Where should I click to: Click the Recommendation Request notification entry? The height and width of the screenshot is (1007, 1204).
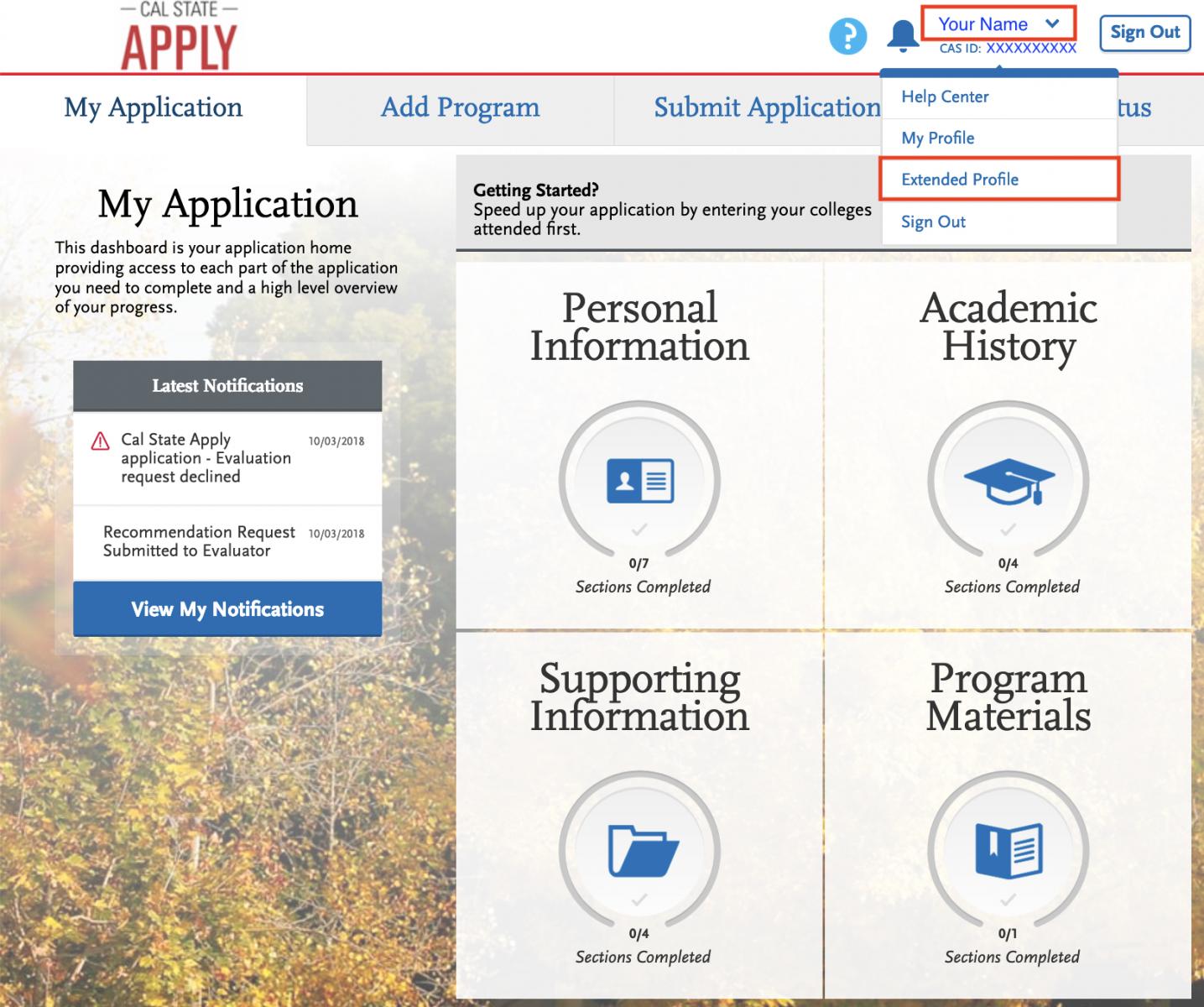pos(199,541)
